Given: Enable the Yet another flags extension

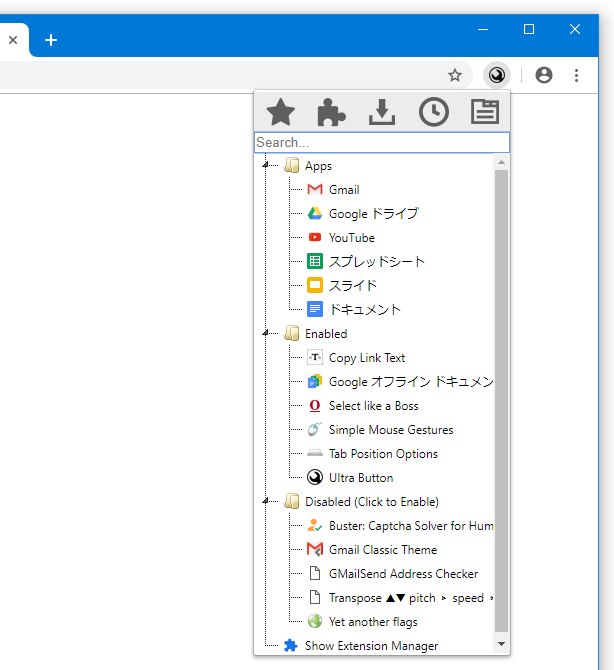Looking at the screenshot, I should point(373,622).
